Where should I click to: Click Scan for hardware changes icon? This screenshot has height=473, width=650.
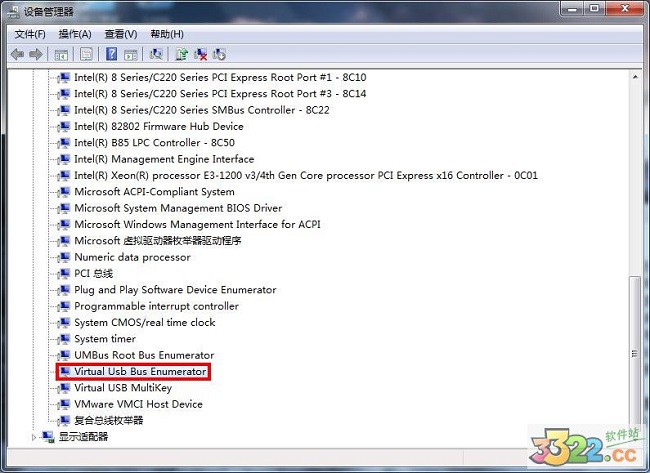tap(156, 54)
